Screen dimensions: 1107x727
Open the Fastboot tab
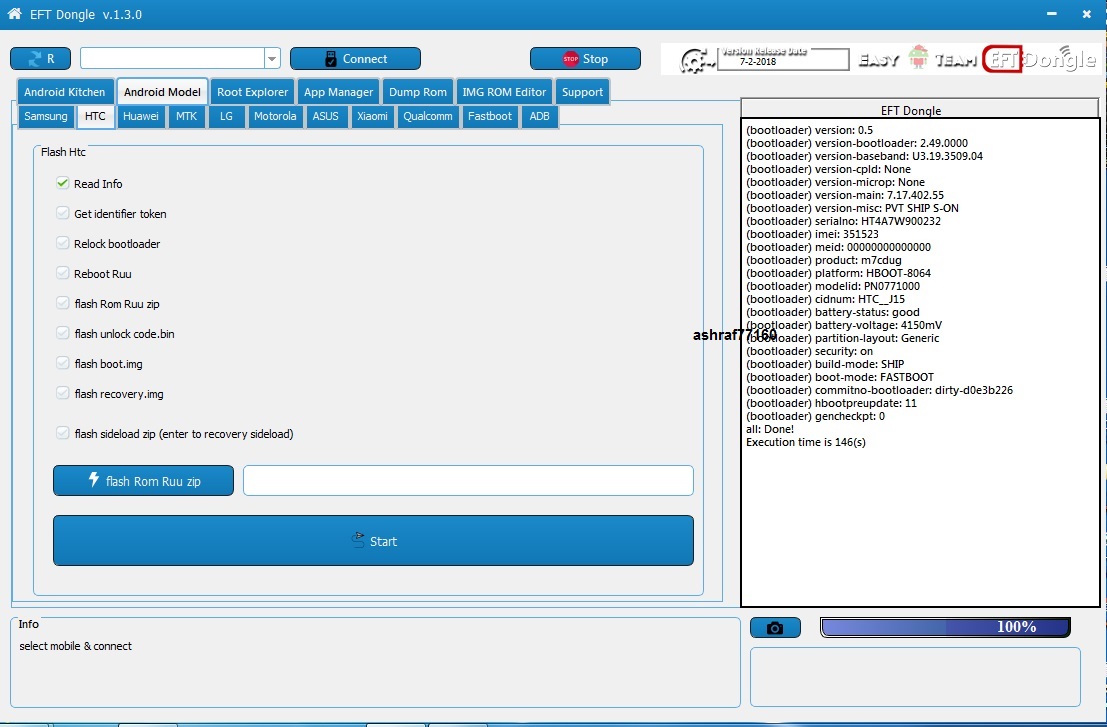(490, 116)
